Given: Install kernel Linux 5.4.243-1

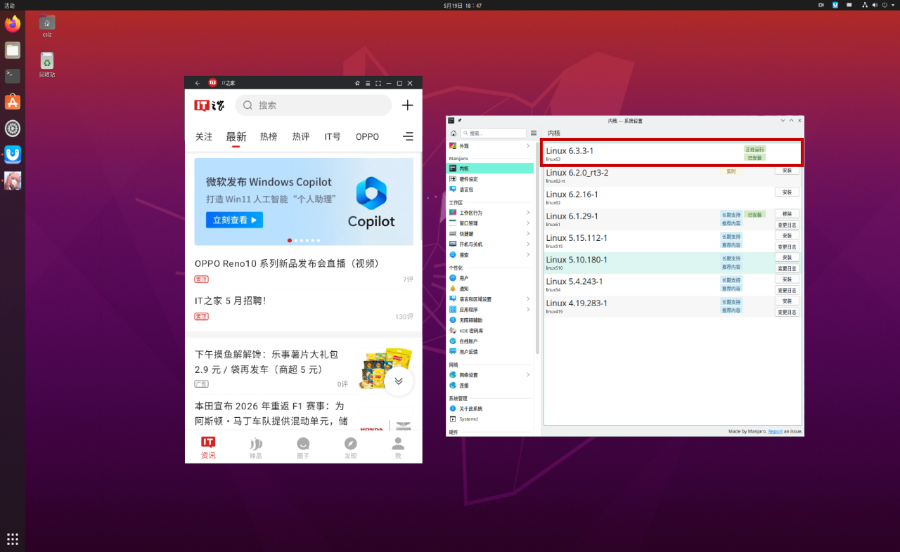Looking at the screenshot, I should (787, 279).
